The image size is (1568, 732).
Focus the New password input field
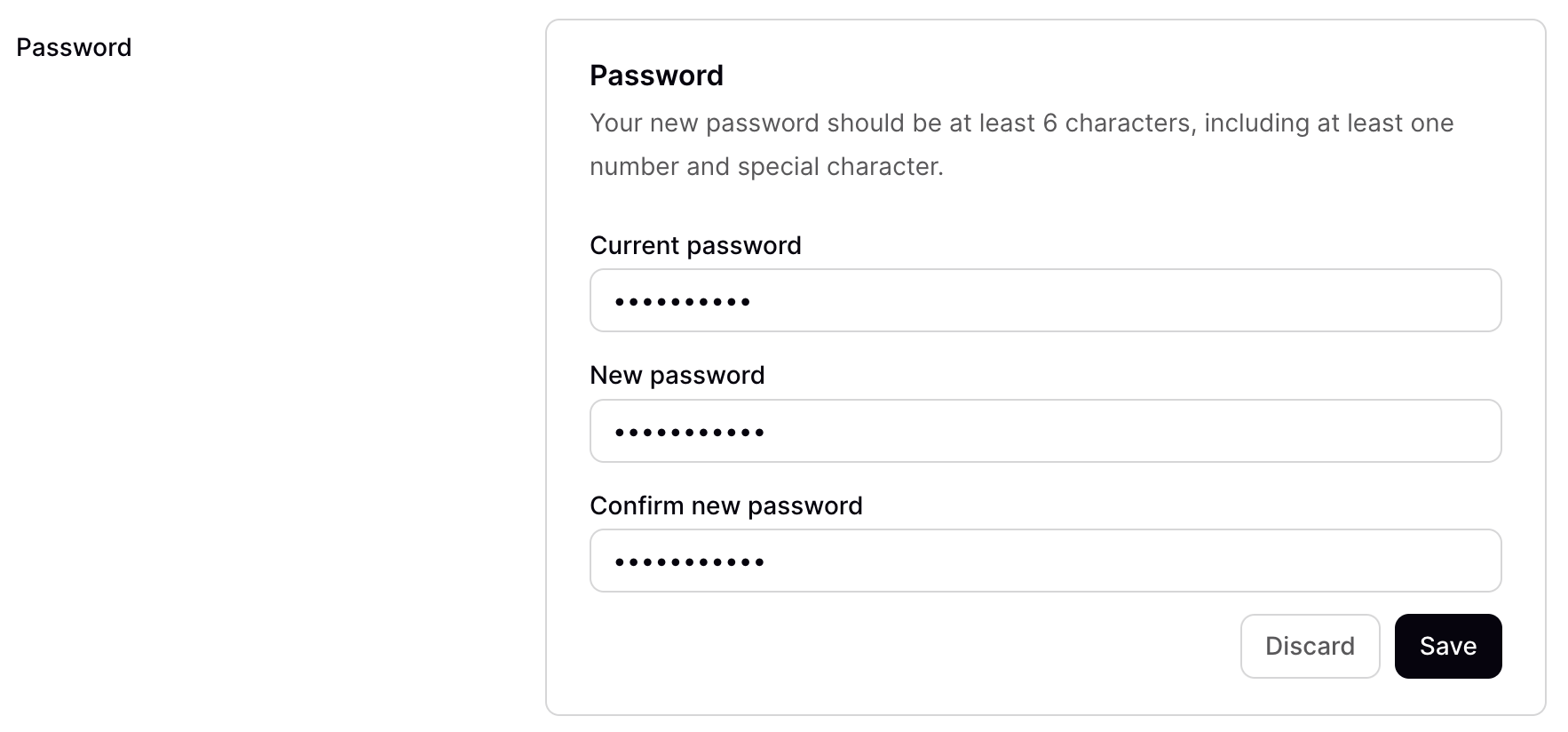point(1044,431)
